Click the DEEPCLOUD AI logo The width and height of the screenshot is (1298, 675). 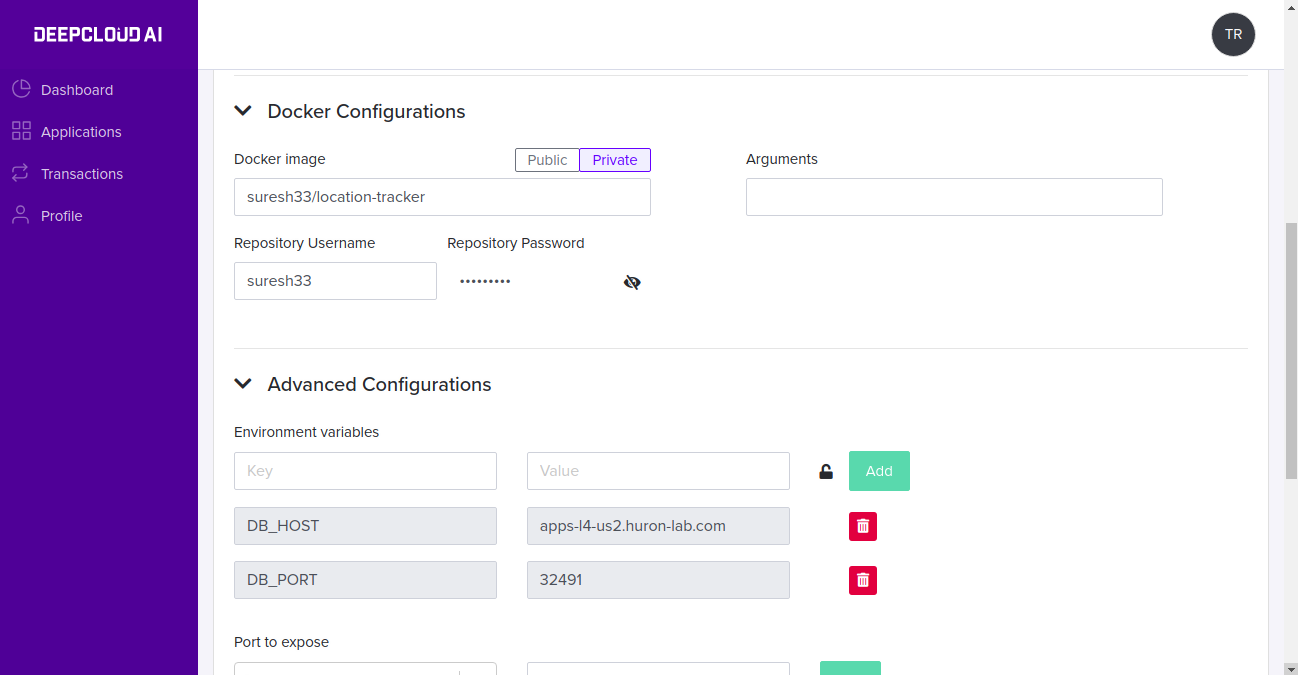[x=98, y=35]
